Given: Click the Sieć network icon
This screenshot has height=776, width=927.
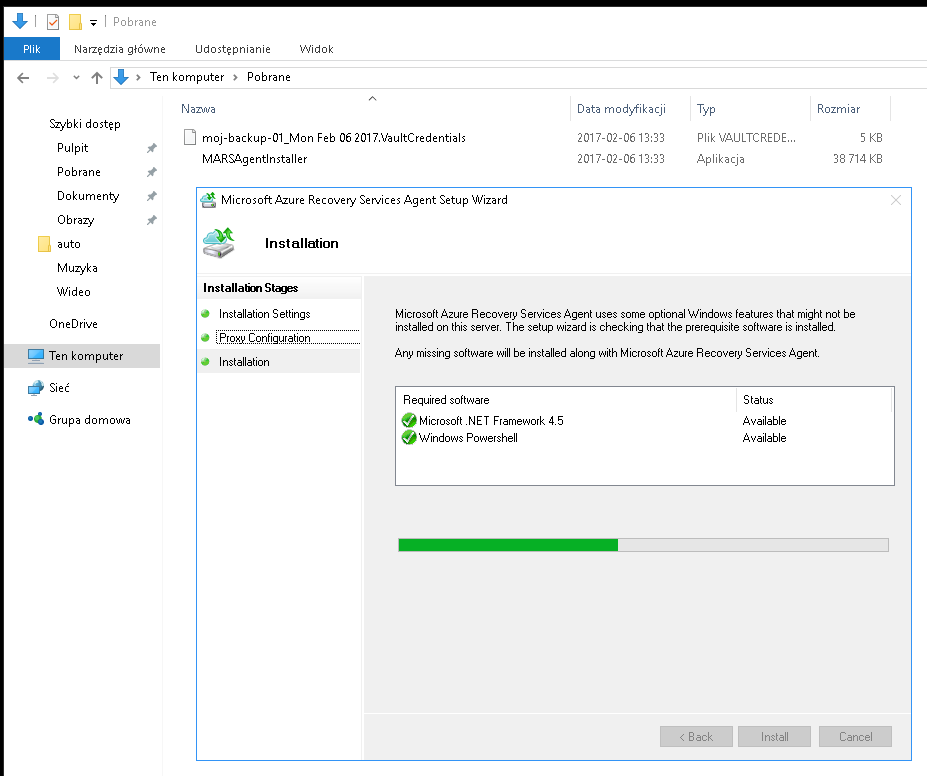Looking at the screenshot, I should click(x=35, y=388).
